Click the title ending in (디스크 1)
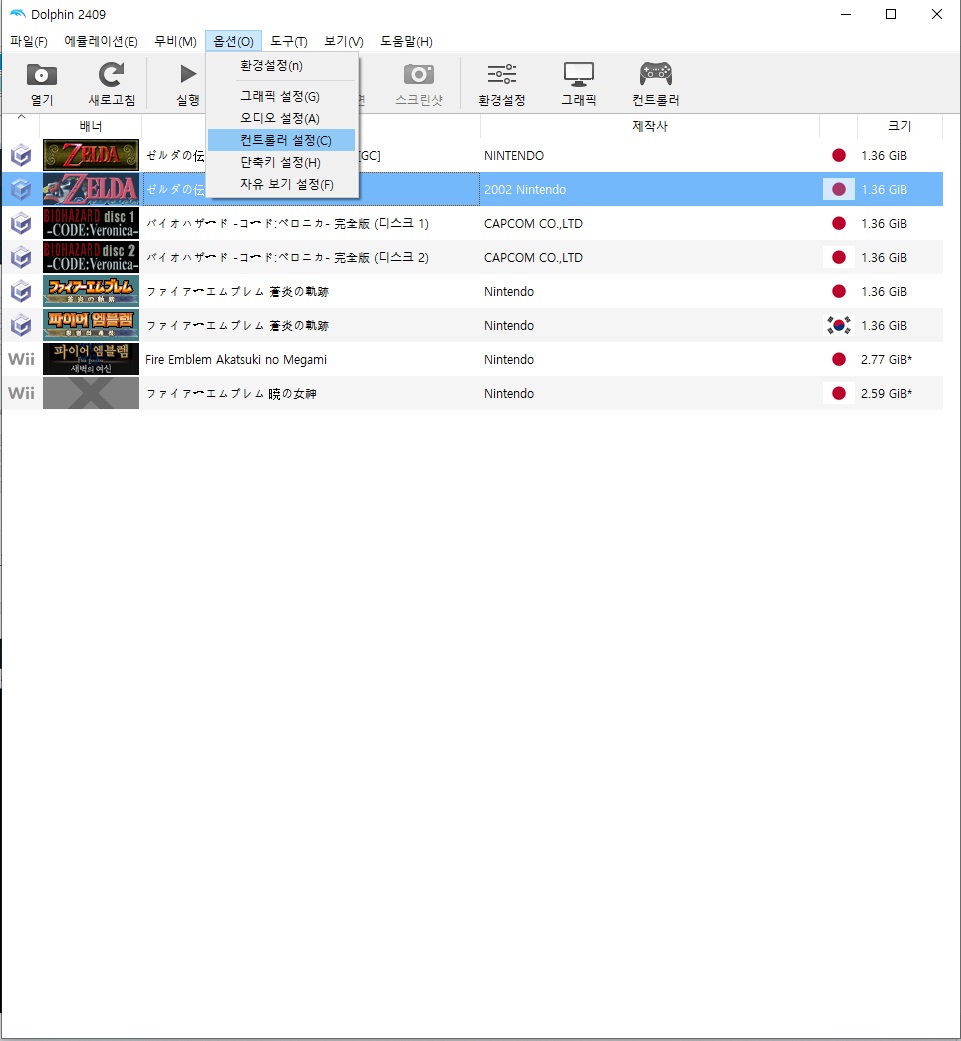 pos(287,223)
